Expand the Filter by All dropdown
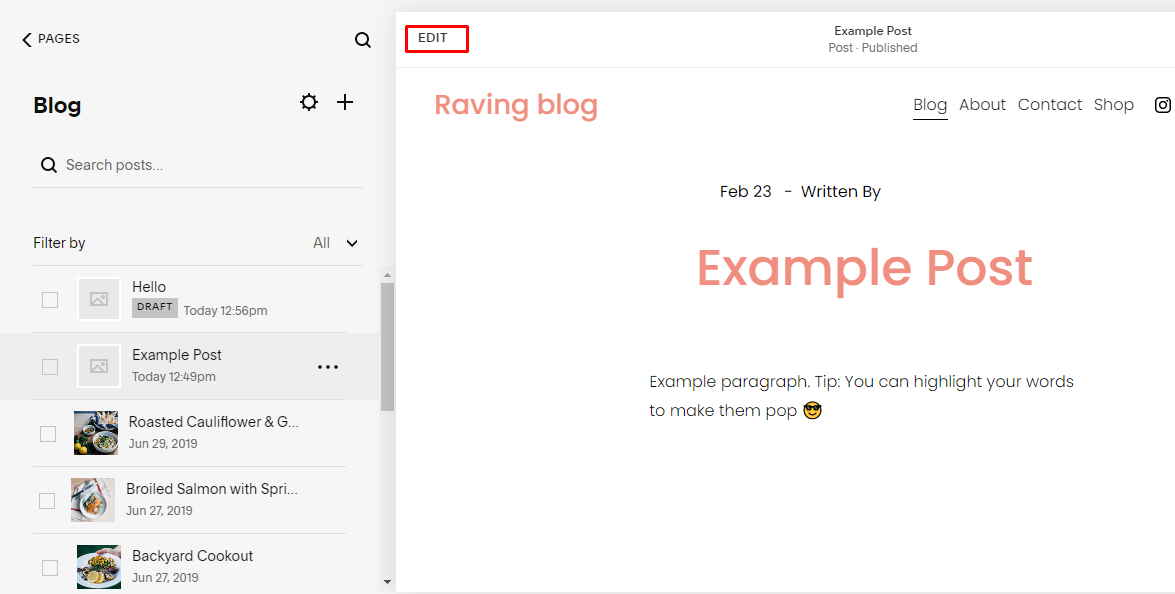The height and width of the screenshot is (594, 1175). point(335,242)
